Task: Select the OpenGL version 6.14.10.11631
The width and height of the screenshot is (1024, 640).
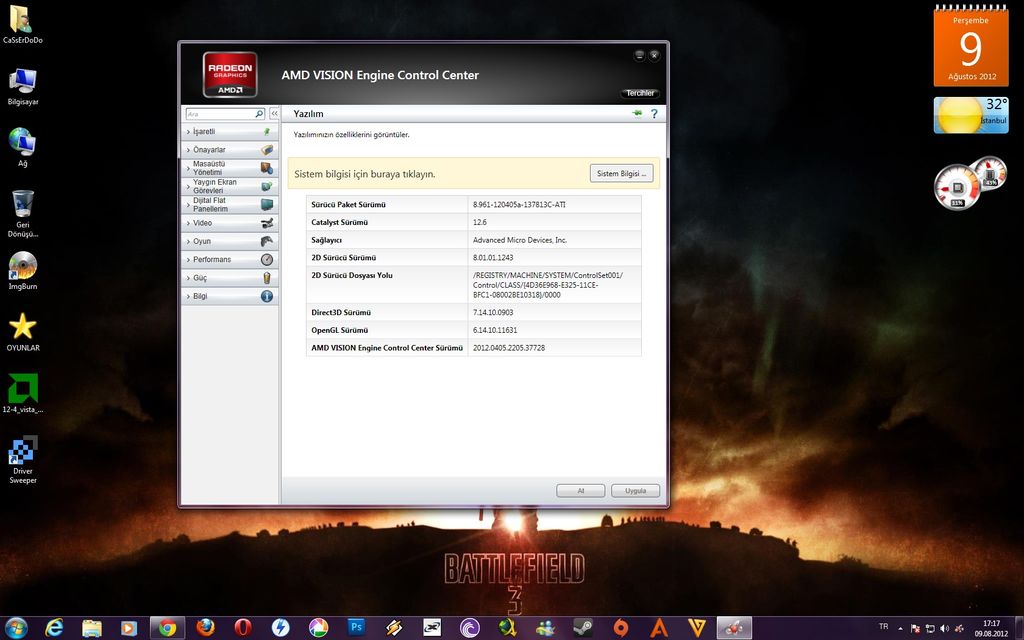Action: [495, 330]
